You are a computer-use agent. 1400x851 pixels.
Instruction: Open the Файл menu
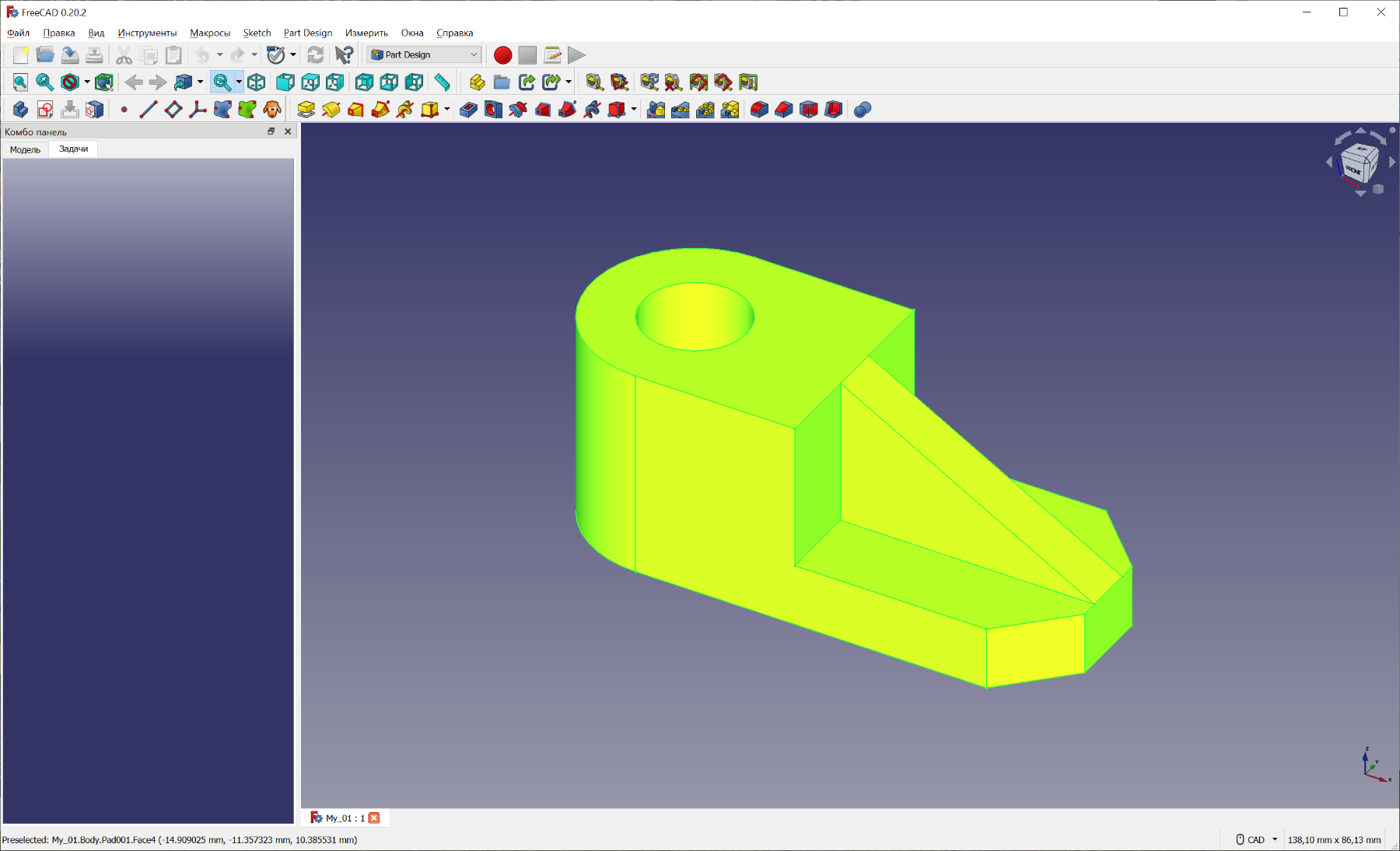tap(18, 33)
